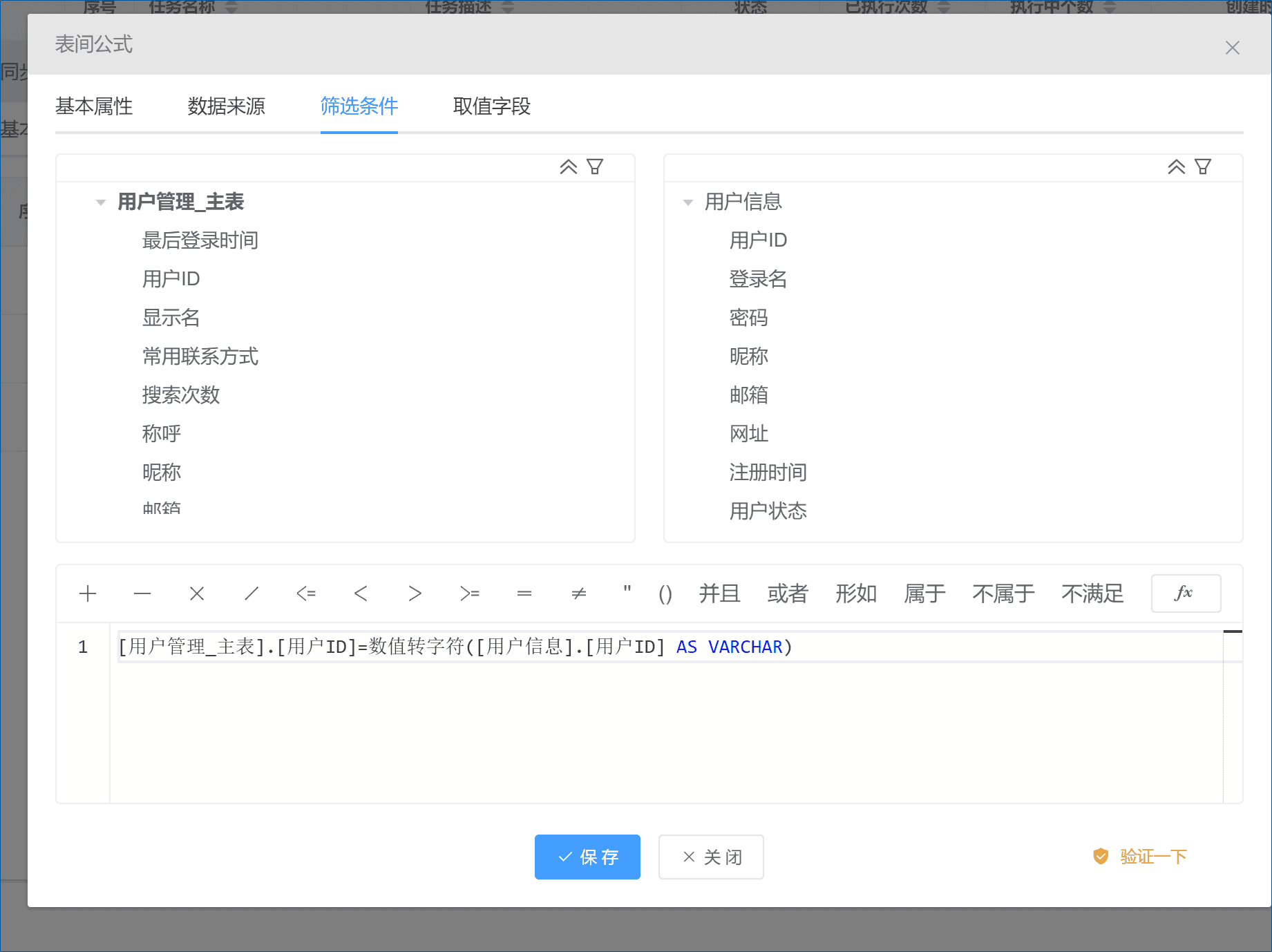Sort background table by 任务名称 column
The image size is (1272, 952).
click(231, 7)
